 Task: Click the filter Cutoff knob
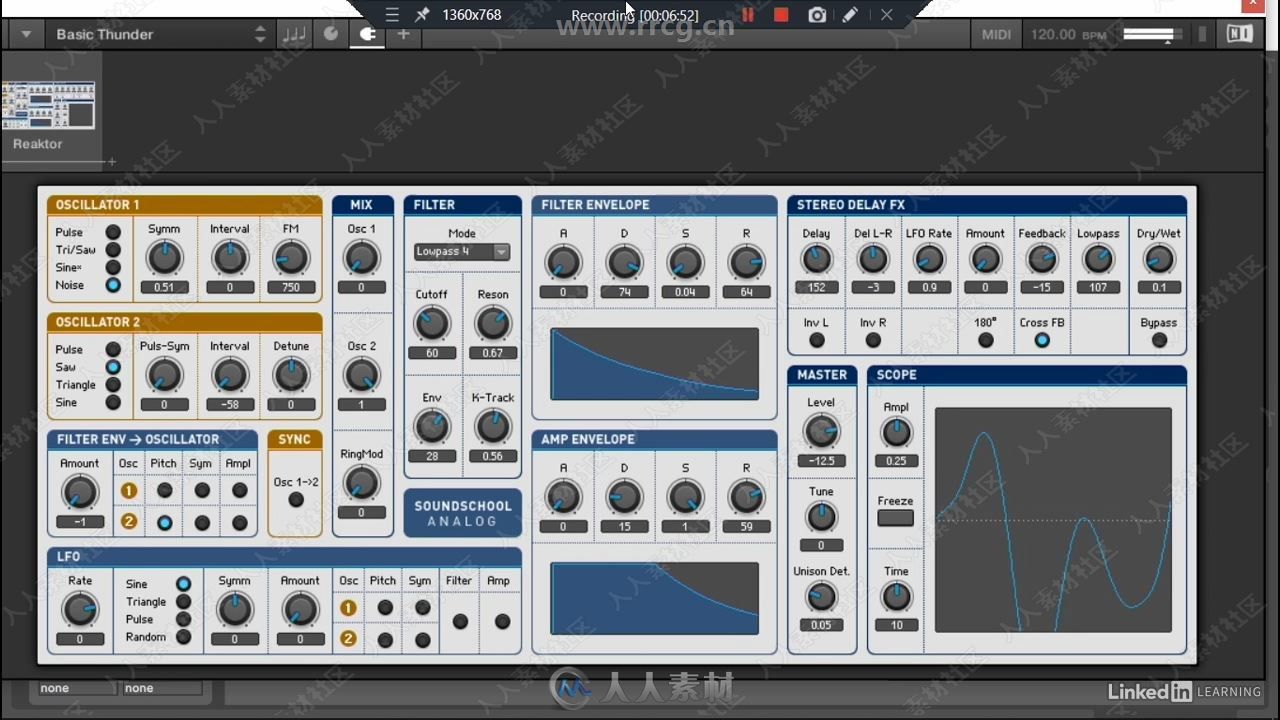[x=432, y=323]
